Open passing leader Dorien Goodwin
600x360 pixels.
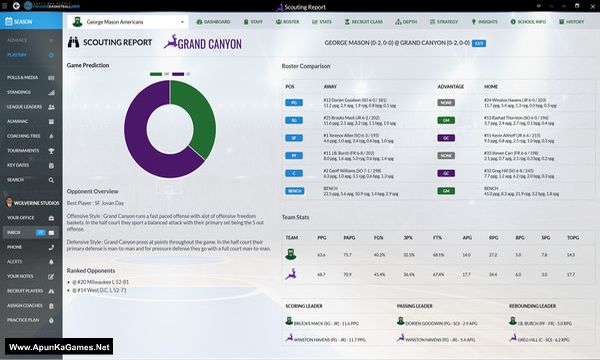coord(441,323)
